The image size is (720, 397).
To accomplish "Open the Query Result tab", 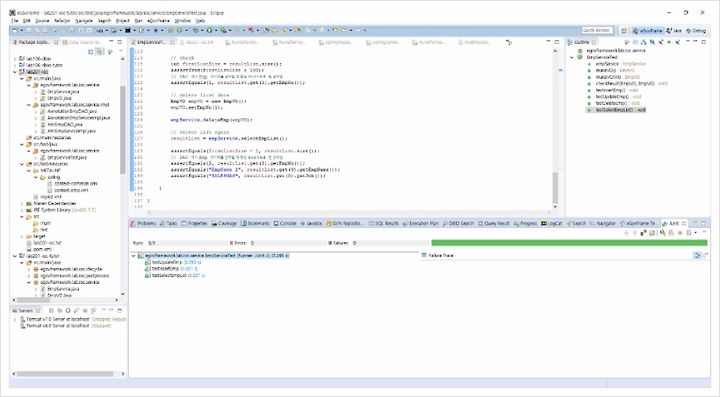I will click(494, 223).
